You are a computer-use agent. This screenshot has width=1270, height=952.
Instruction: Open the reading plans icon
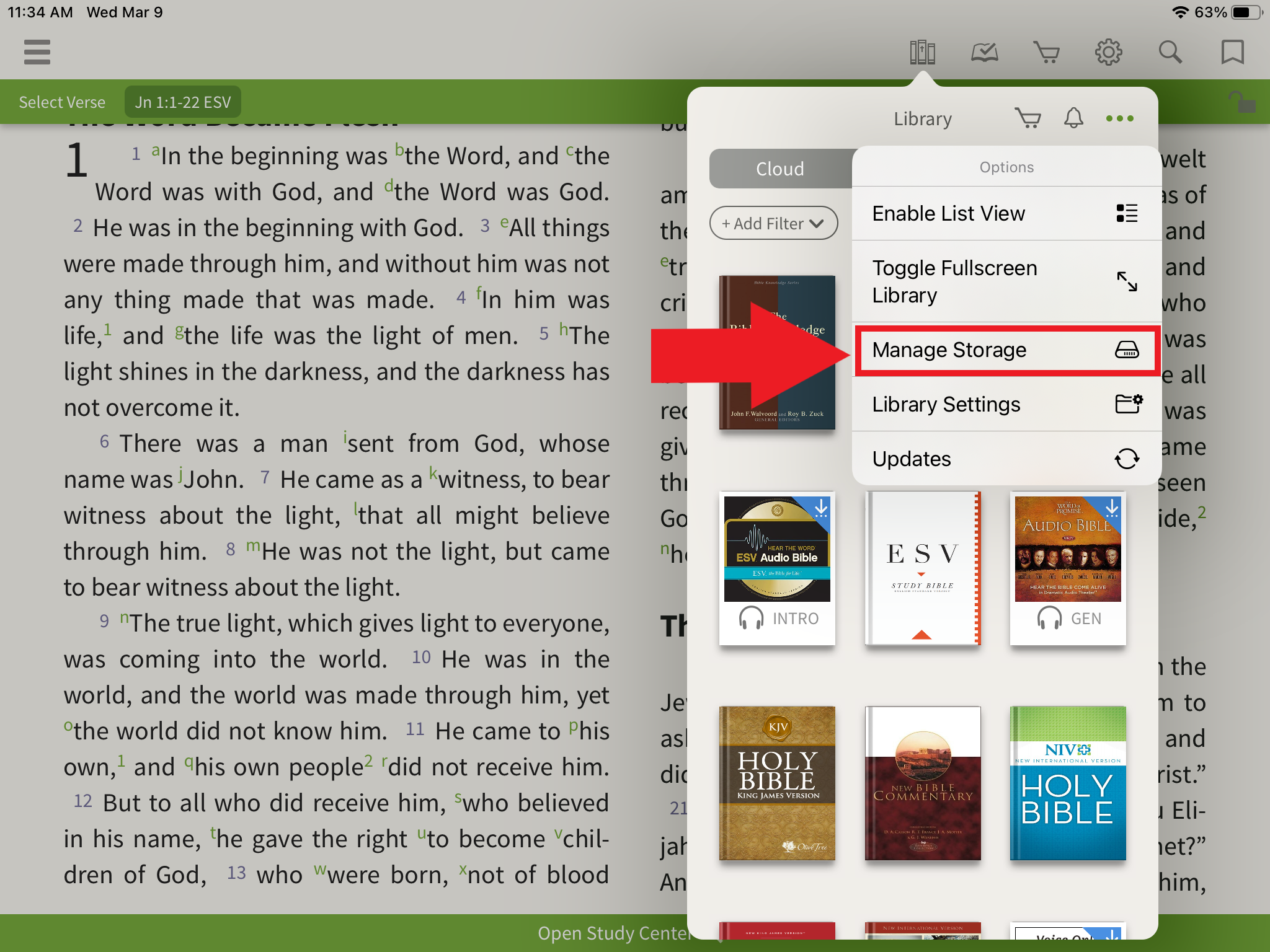pos(984,52)
